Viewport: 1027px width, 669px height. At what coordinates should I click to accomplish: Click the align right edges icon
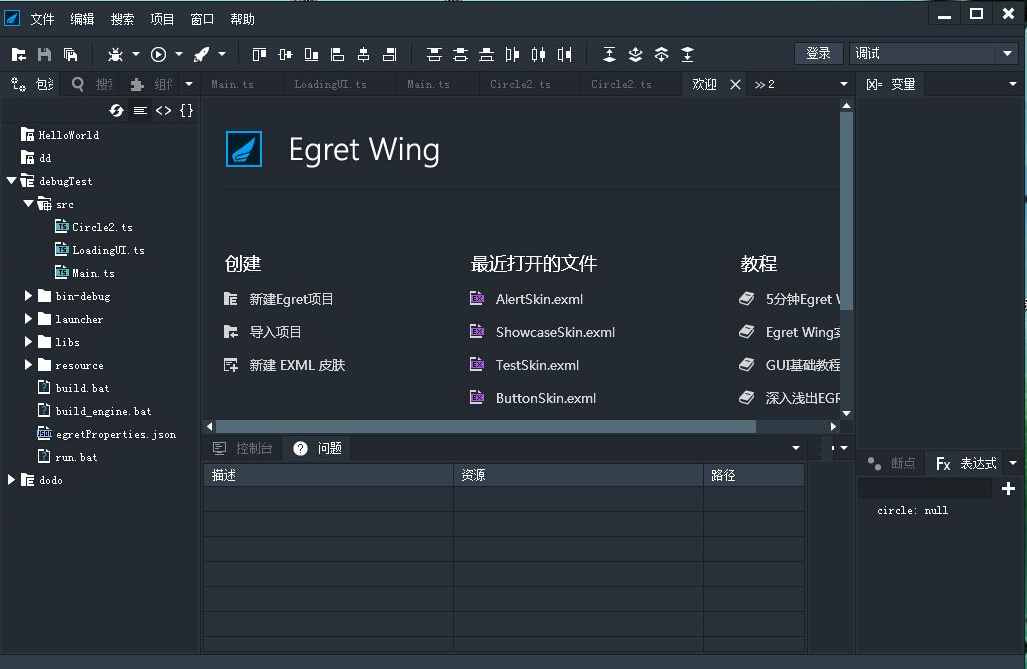tap(390, 54)
